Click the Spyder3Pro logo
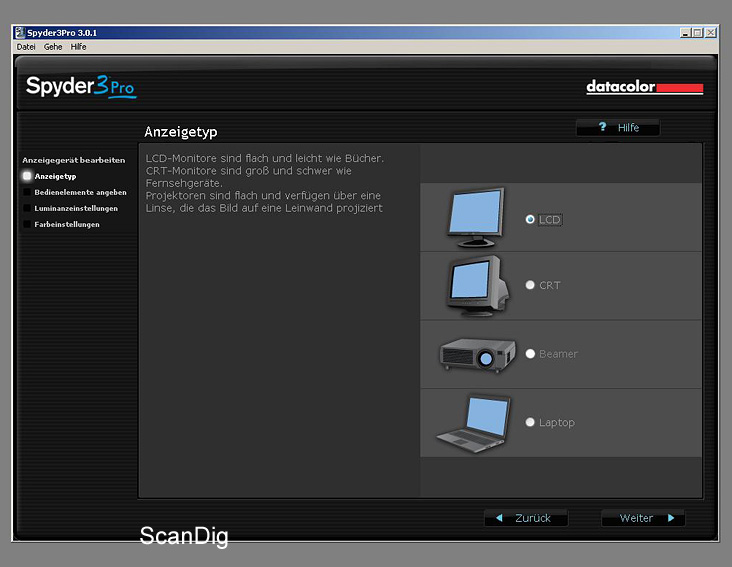 tap(81, 86)
